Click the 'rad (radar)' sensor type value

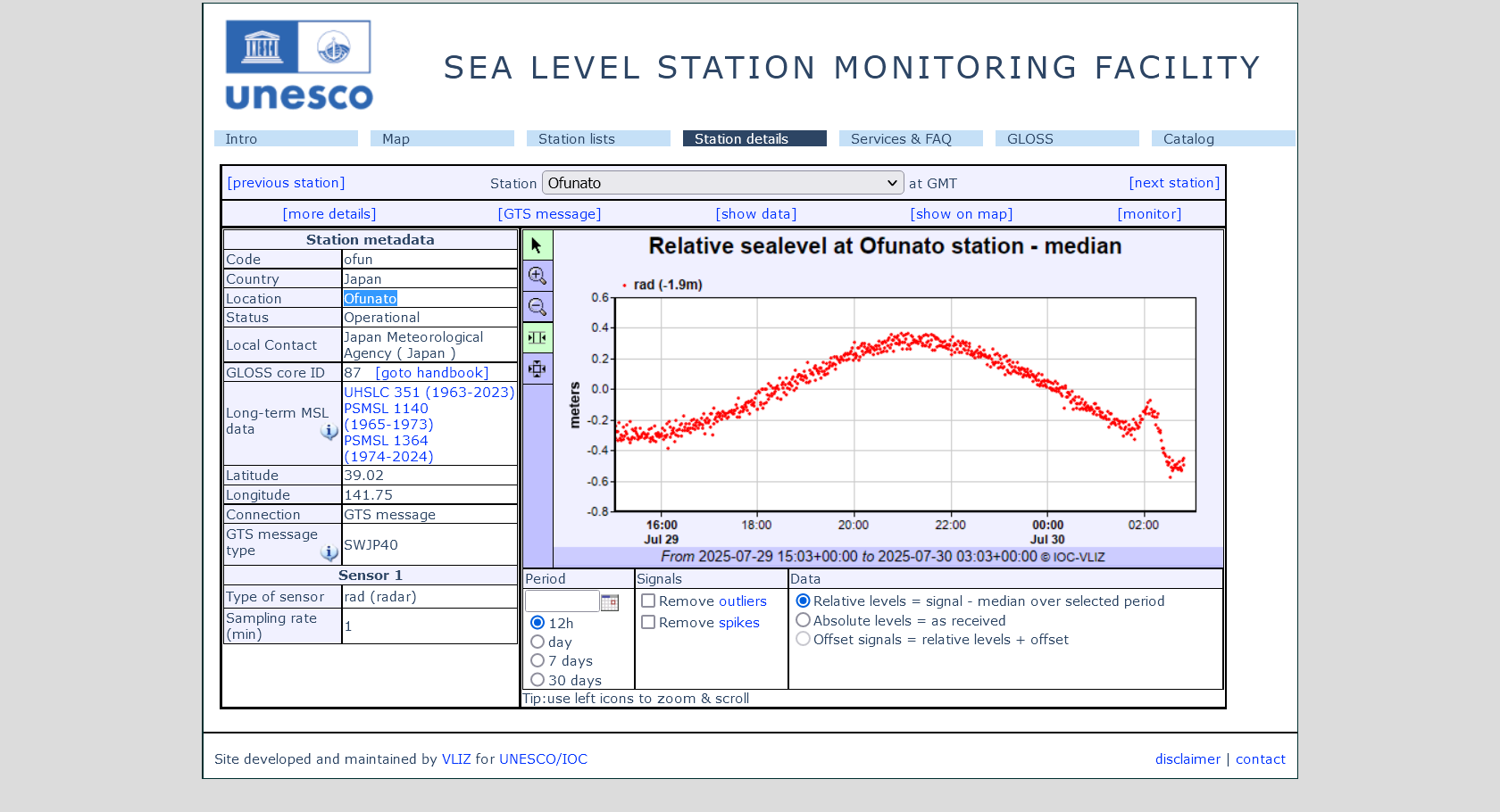tap(380, 597)
